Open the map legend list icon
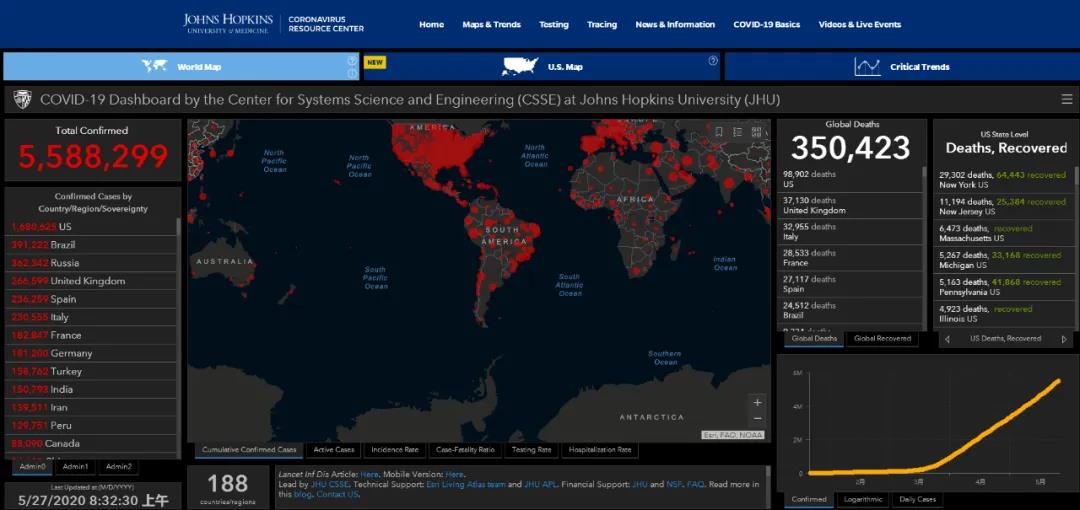Viewport: 1080px width, 510px height. (x=738, y=131)
